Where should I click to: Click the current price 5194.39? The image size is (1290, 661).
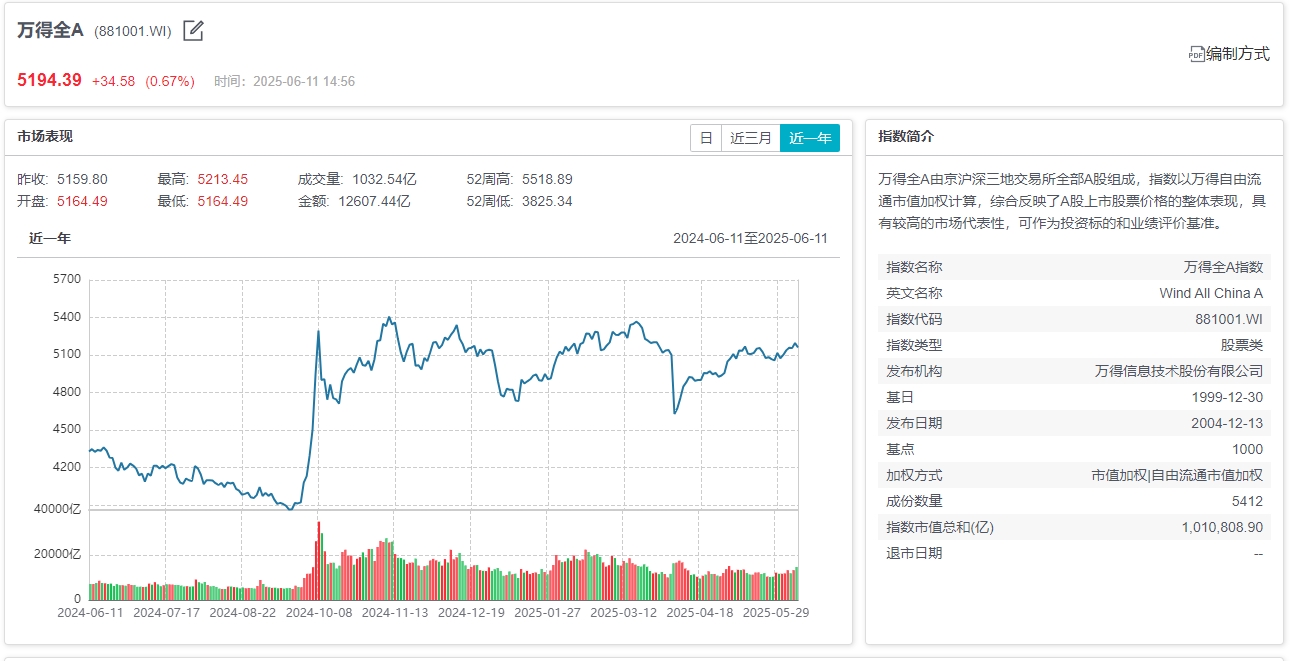(x=49, y=80)
